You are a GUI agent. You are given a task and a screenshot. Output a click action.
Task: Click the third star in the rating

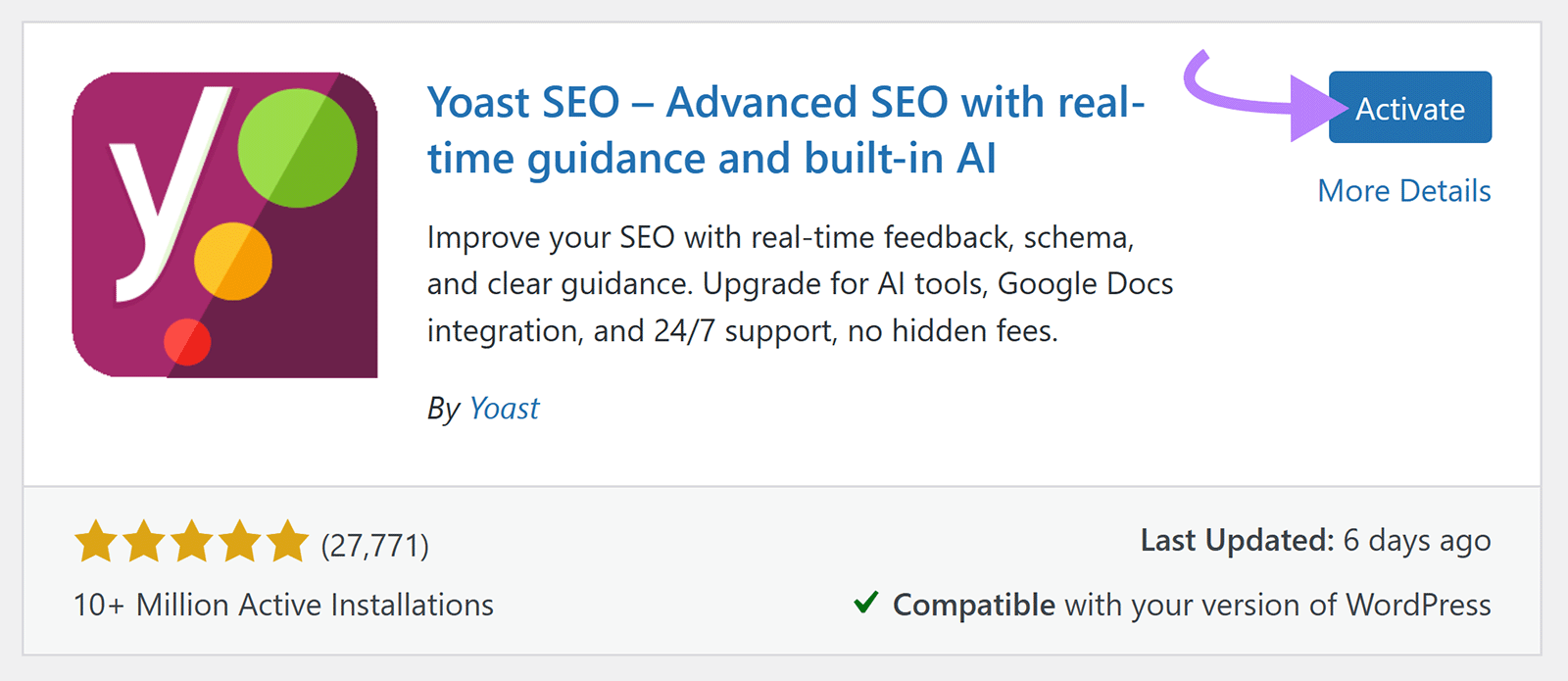tap(193, 539)
